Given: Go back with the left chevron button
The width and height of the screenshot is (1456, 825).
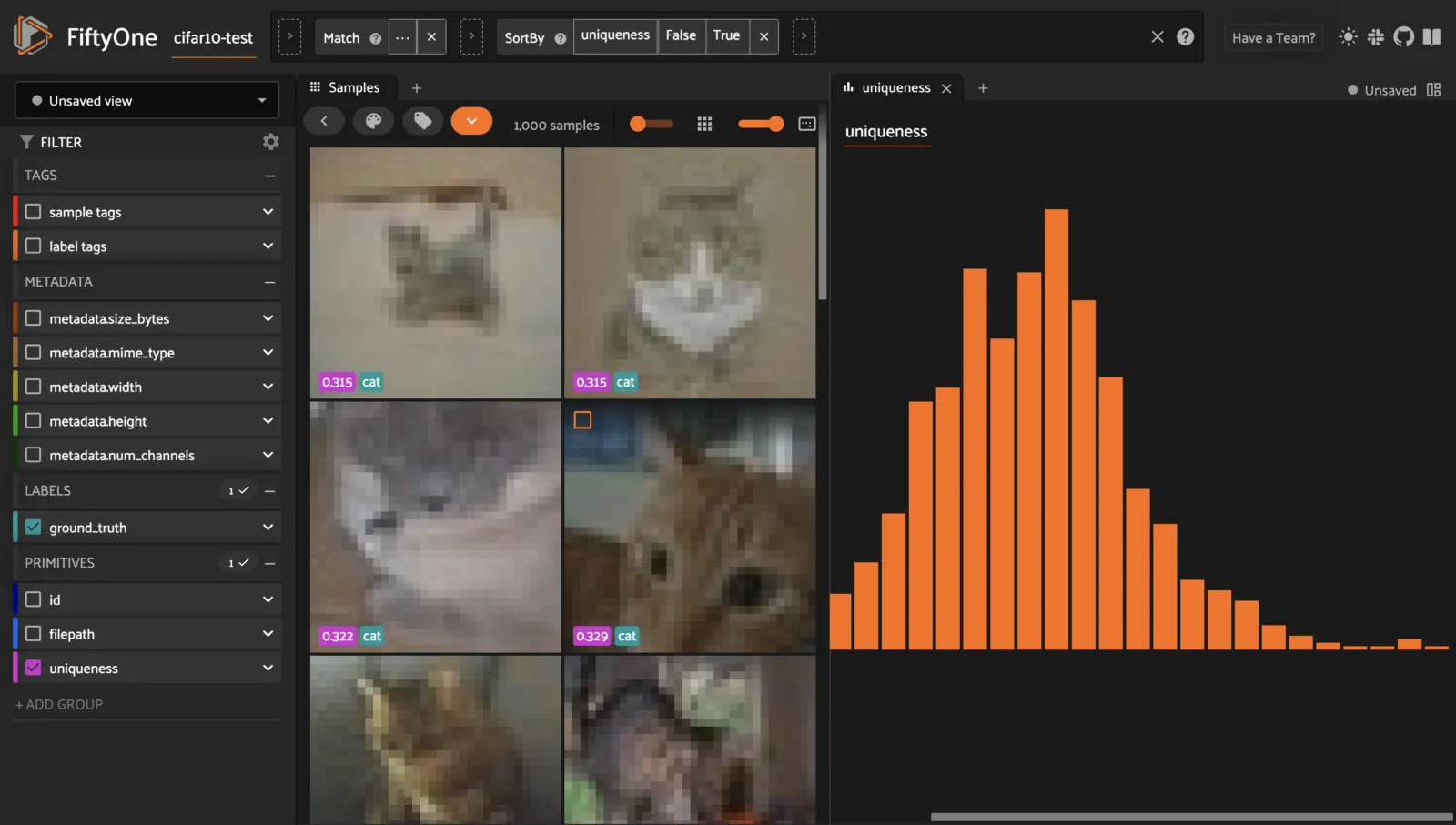Looking at the screenshot, I should point(324,121).
